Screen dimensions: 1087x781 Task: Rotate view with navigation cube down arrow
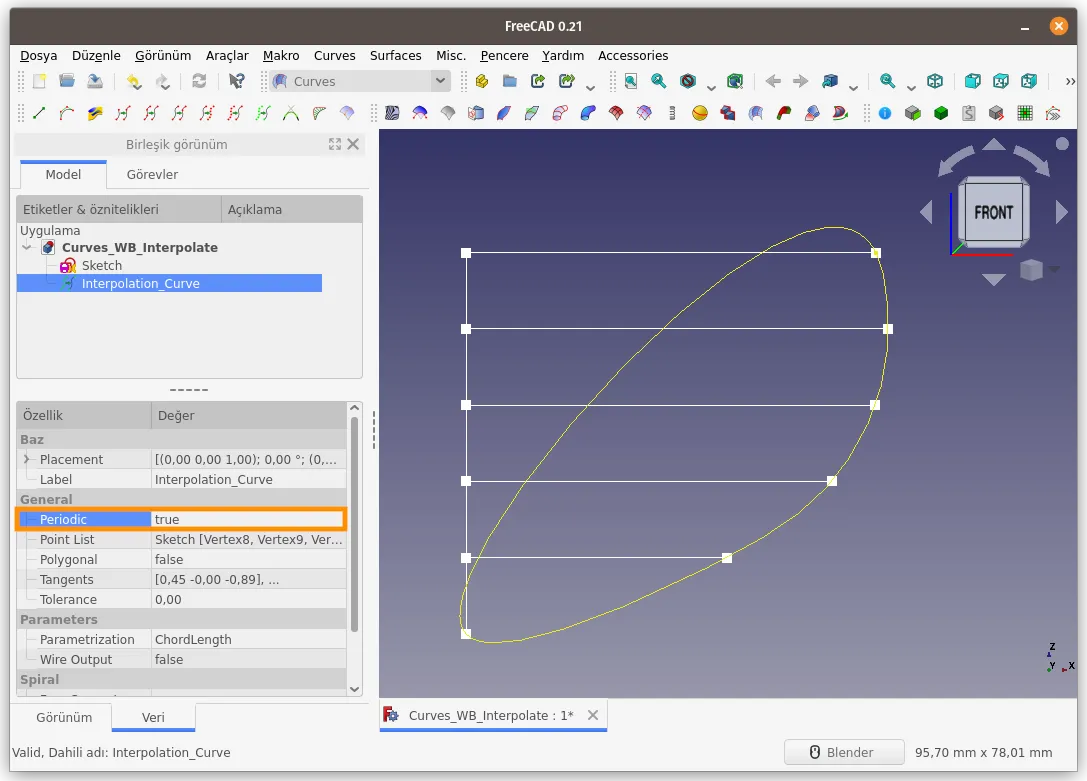(993, 279)
